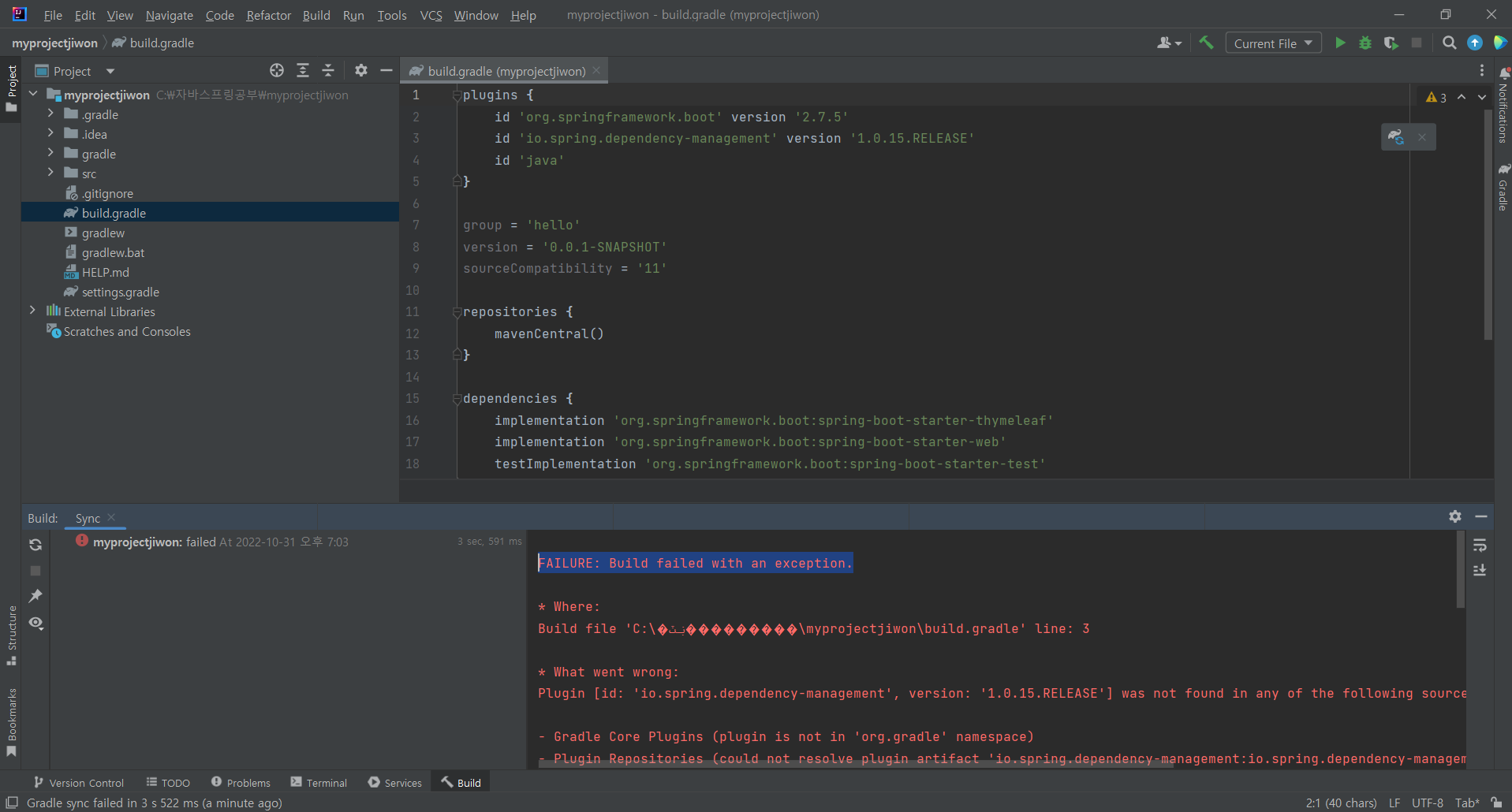Open the Refactor menu
The height and width of the screenshot is (812, 1512).
coord(268,15)
